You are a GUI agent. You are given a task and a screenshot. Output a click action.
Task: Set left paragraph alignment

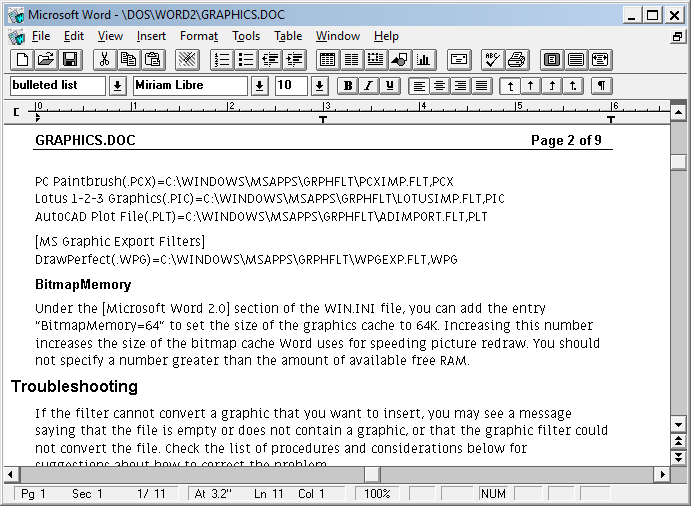(x=419, y=86)
